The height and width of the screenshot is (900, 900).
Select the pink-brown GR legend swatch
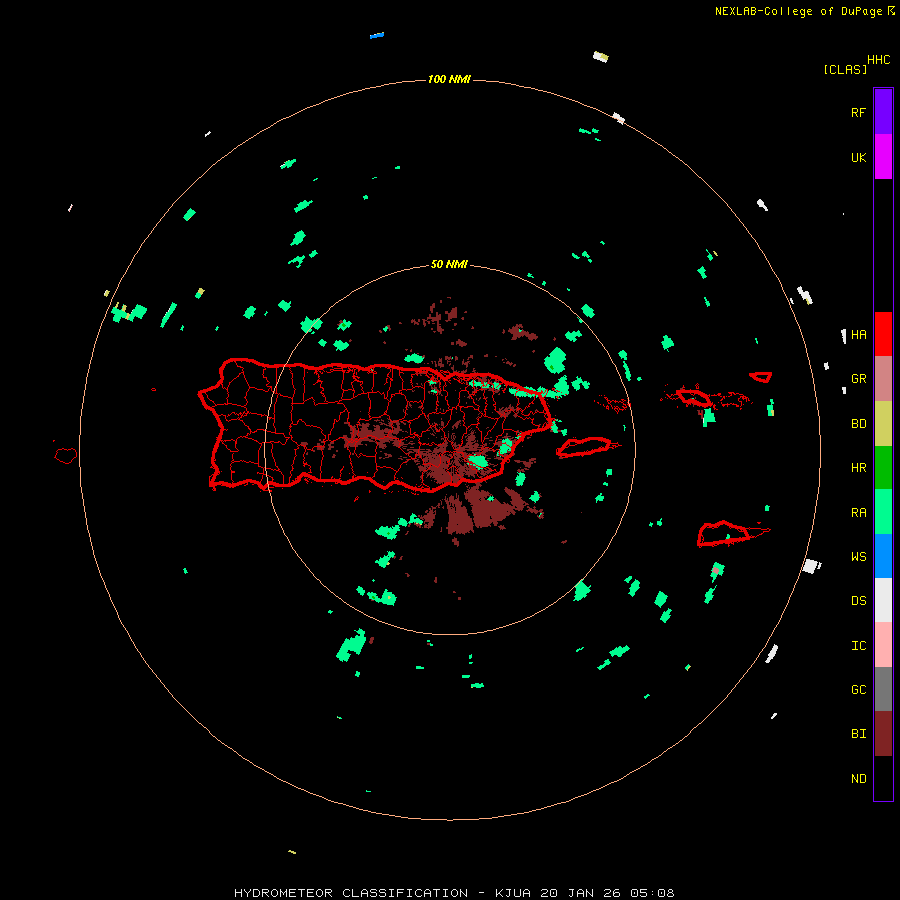[883, 379]
